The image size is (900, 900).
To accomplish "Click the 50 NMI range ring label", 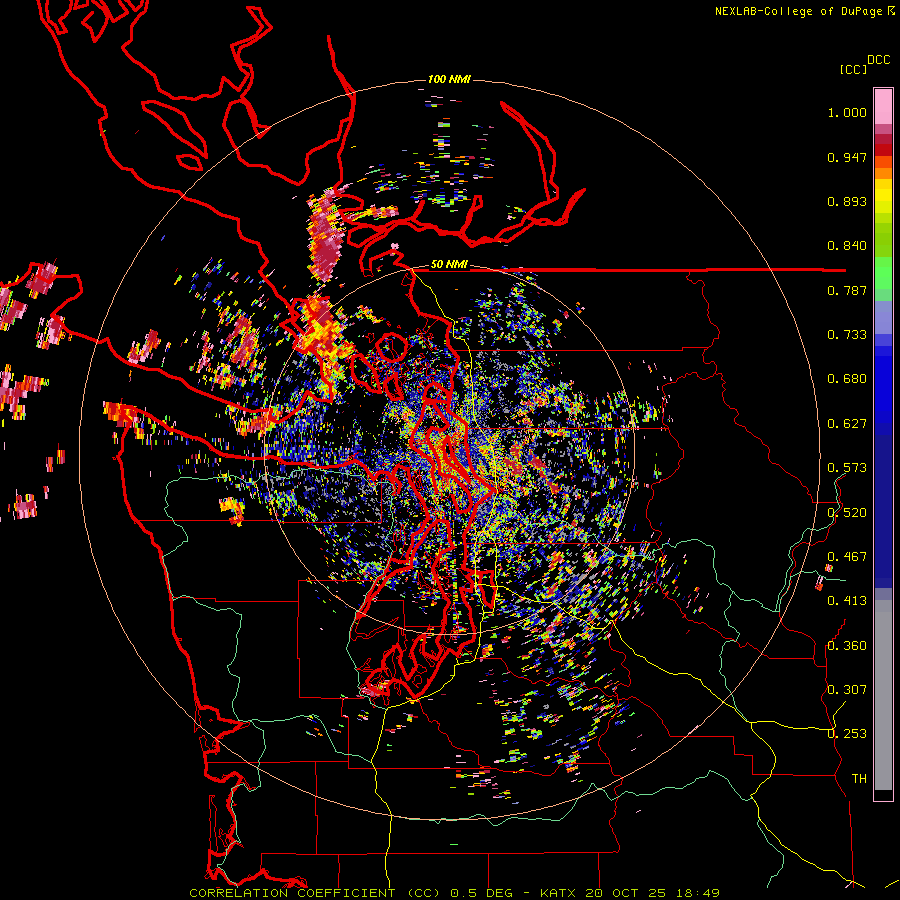I will click(449, 265).
